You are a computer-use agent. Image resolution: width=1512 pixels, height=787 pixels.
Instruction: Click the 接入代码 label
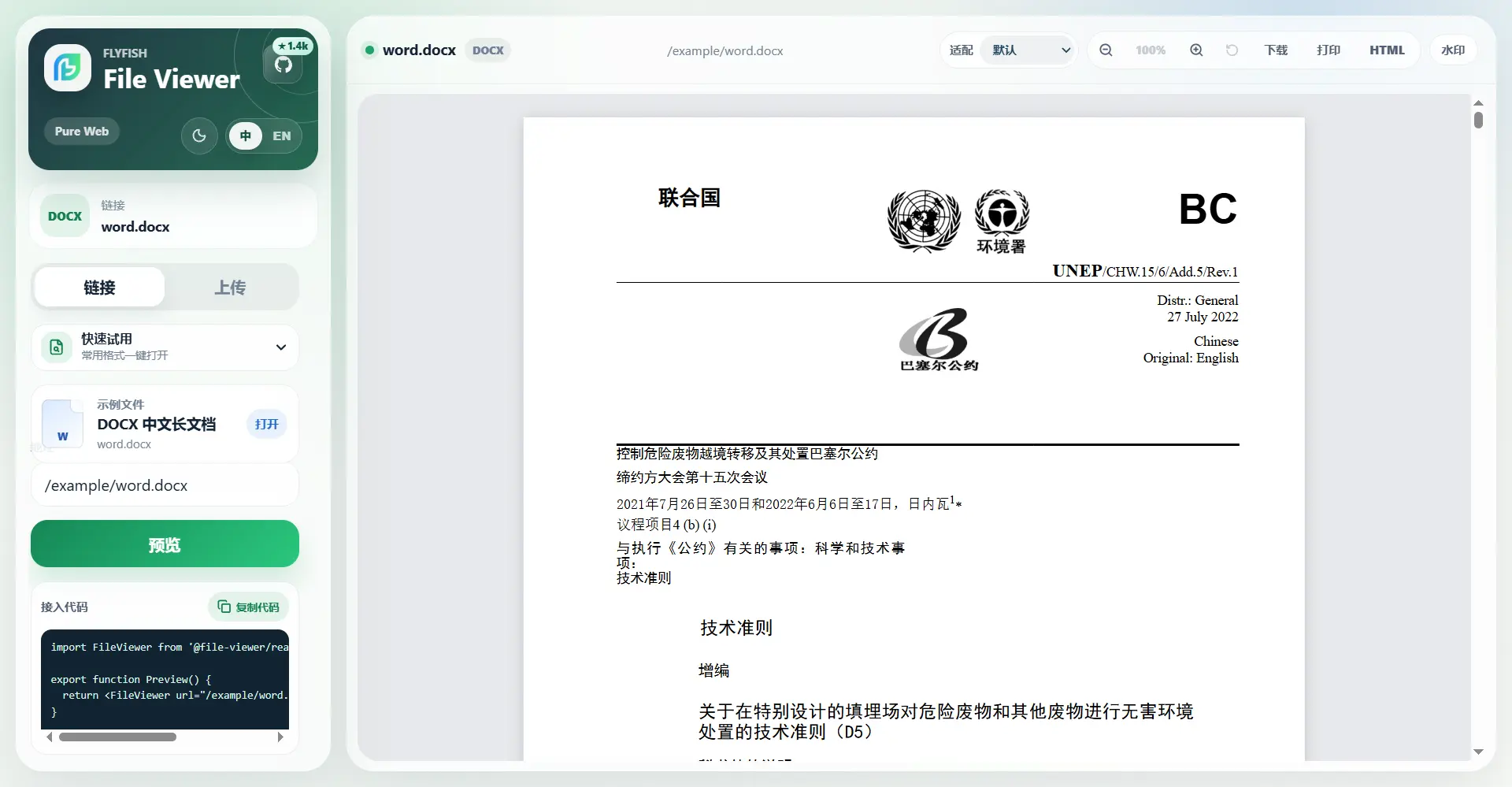[x=65, y=607]
